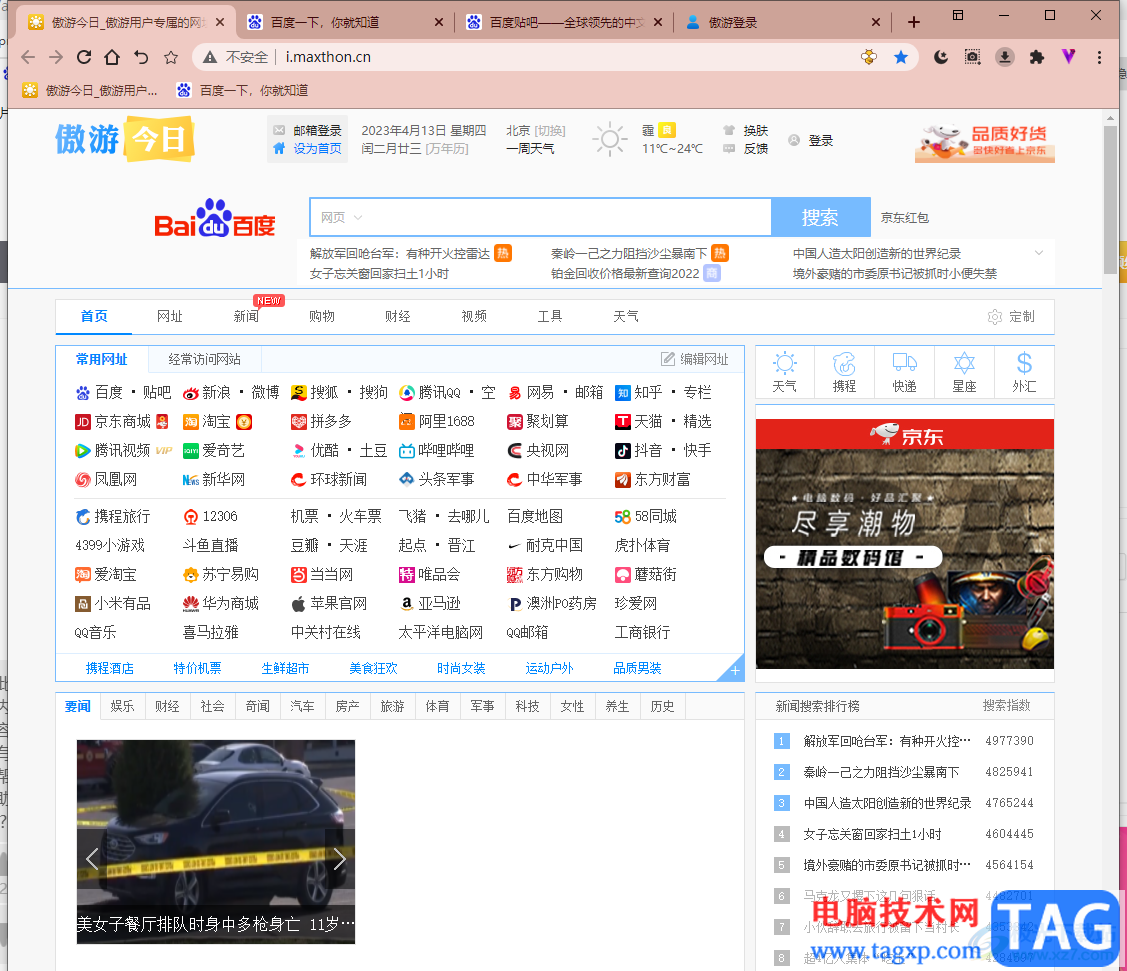Viewport: 1127px width, 971px height.
Task: Click the outline star favorites icon in toolbar
Action: pyautogui.click(x=171, y=57)
